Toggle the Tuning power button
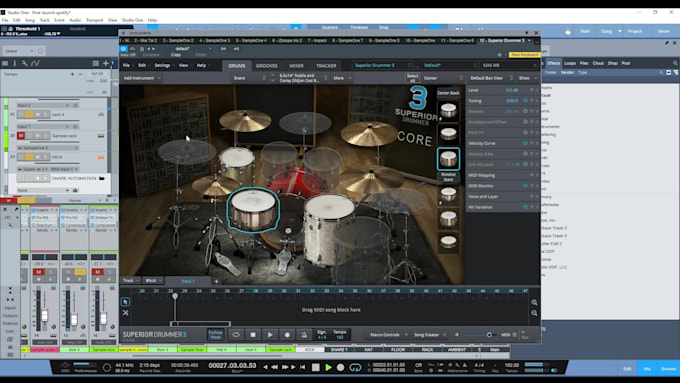Image resolution: width=680 pixels, height=383 pixels. pyautogui.click(x=525, y=101)
